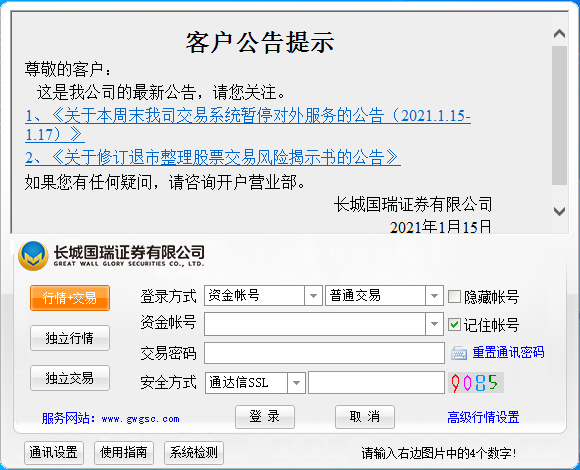Image resolution: width=580 pixels, height=470 pixels.
Task: Click the 客户公告提示 heading text
Action: click(260, 42)
